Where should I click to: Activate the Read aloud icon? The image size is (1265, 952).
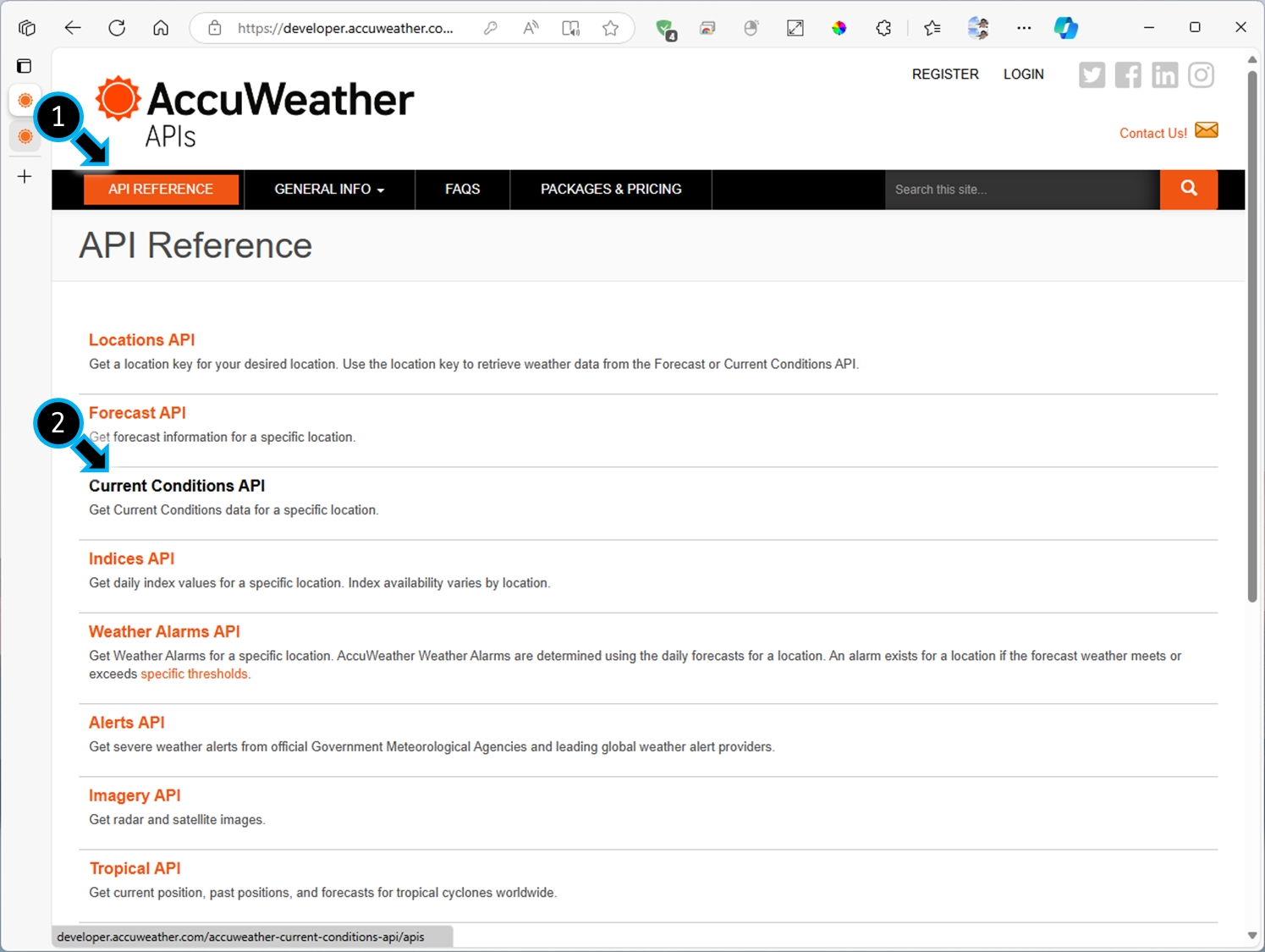[531, 28]
